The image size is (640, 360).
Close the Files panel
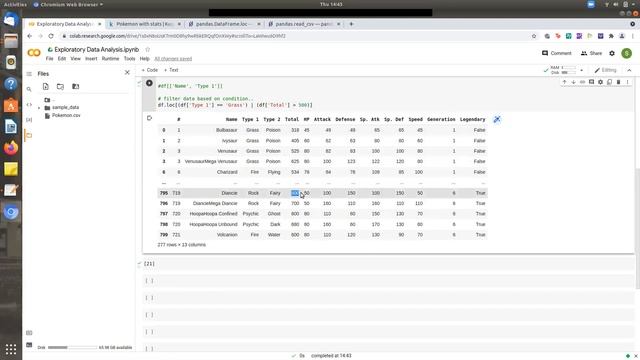[x=127, y=72]
